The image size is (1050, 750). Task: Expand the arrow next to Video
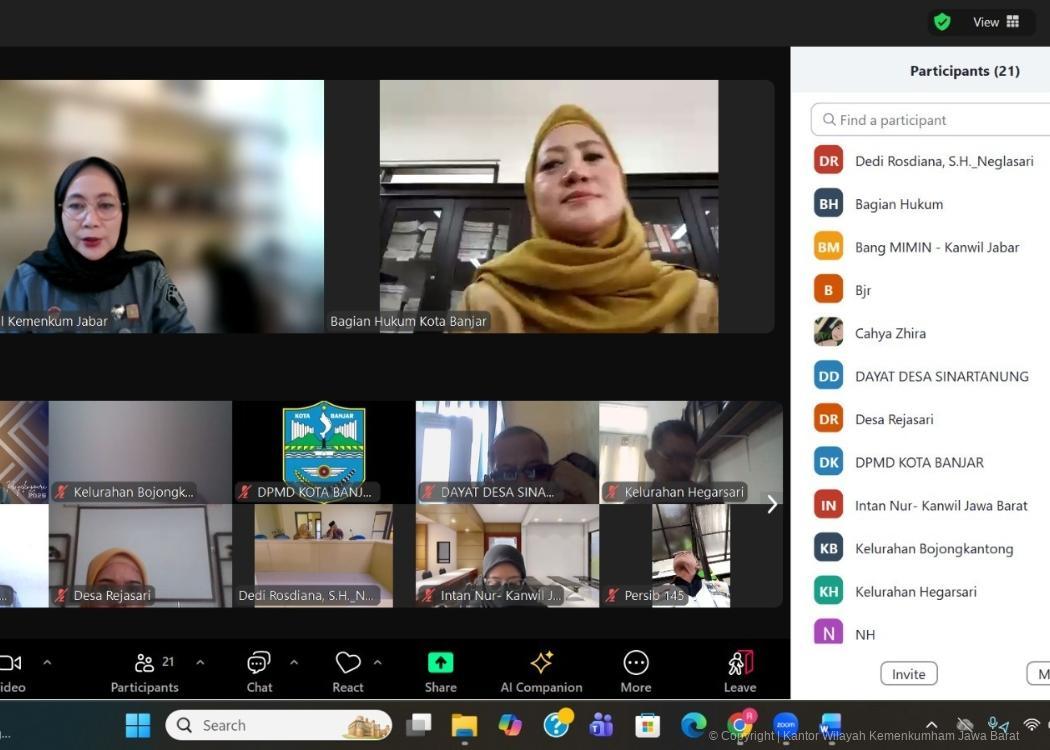click(x=47, y=662)
